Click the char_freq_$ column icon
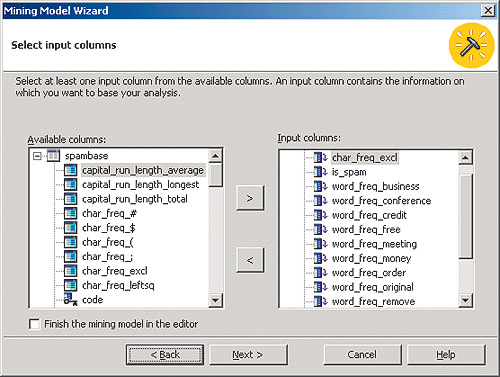 (x=70, y=228)
